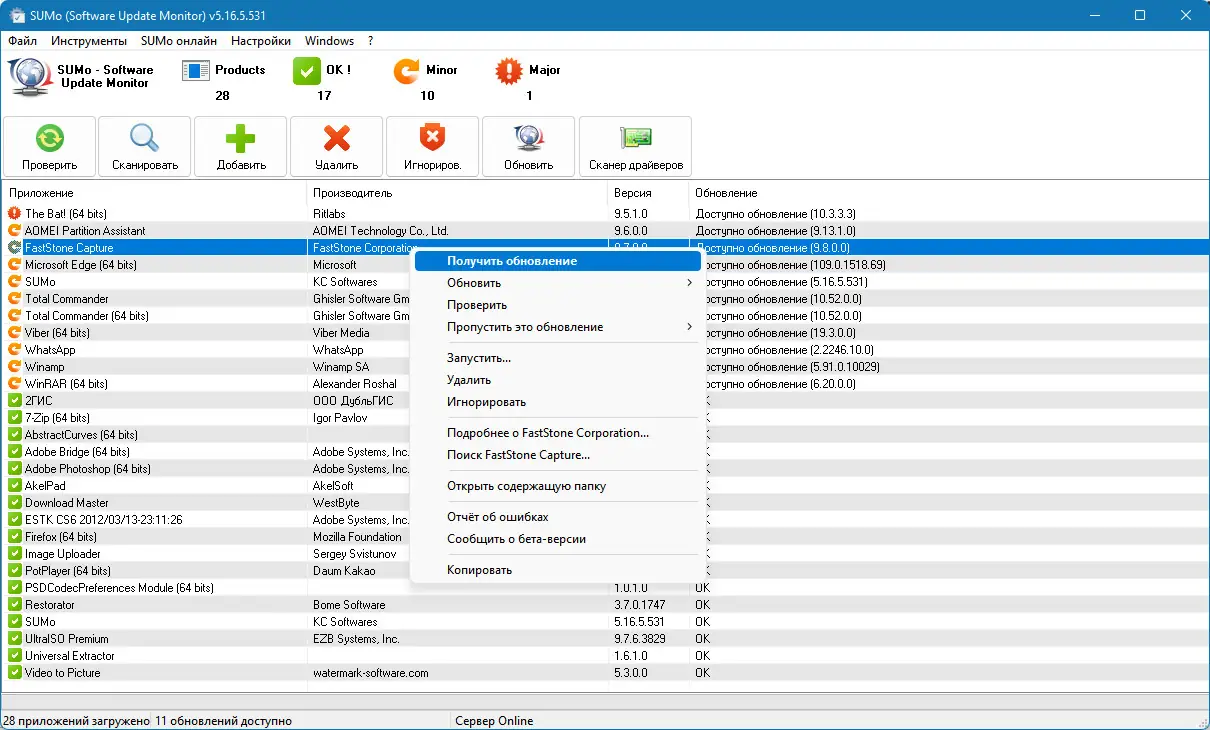Viewport: 1210px width, 730px height.
Task: Click the red major icon beside The Bat!
Action: point(14,214)
